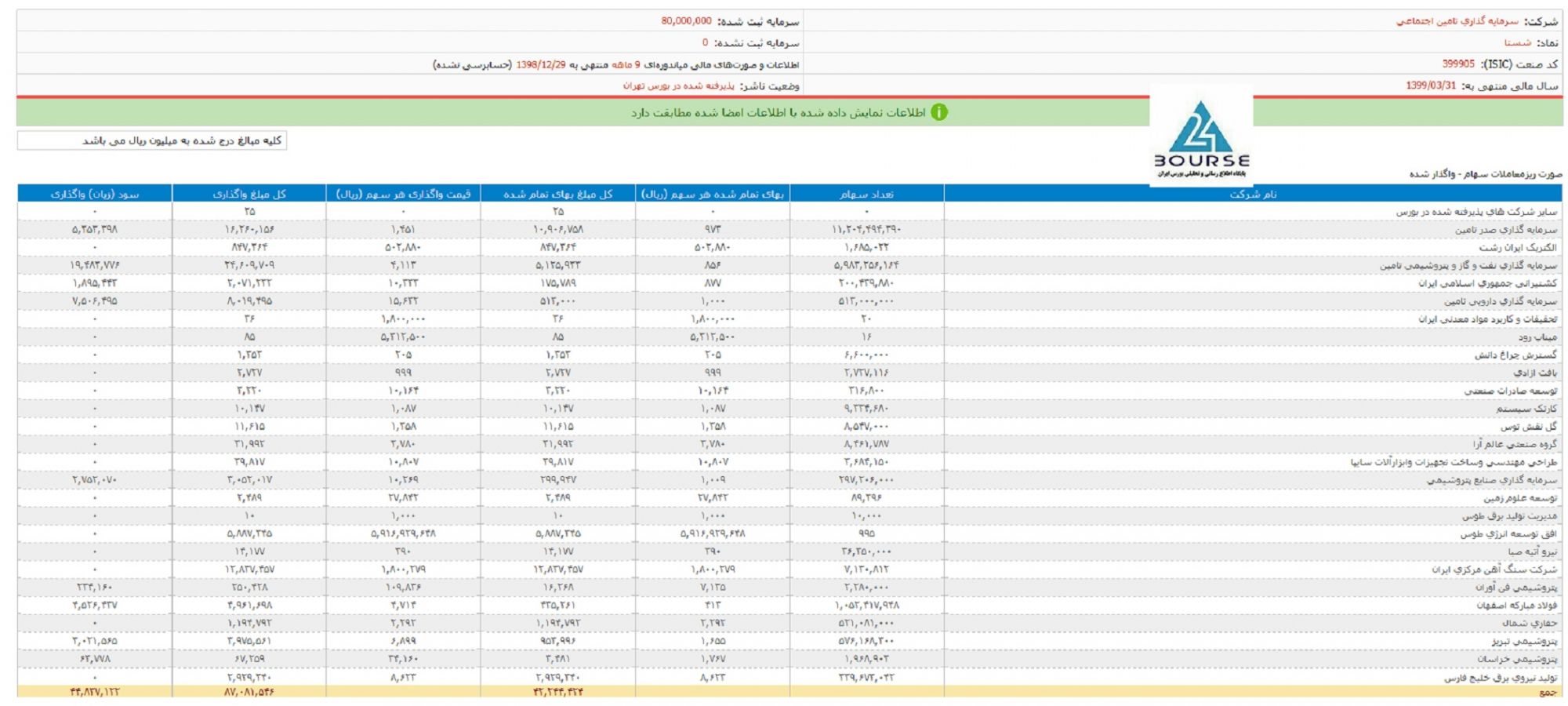Click share count 11,204,494,390 for صدر تامین
The image size is (1568, 706).
coord(866,230)
